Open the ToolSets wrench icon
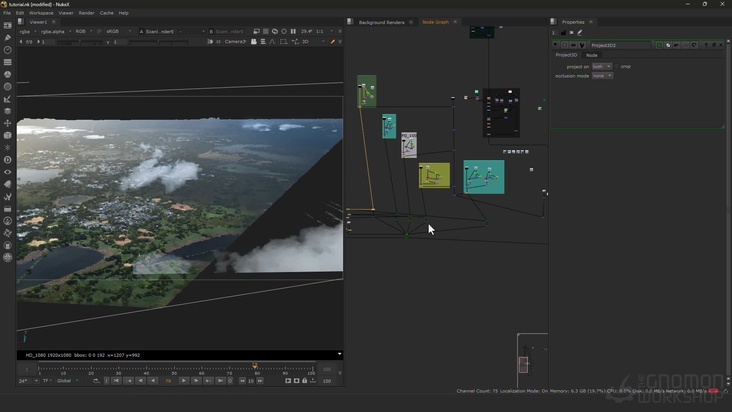The width and height of the screenshot is (732, 412). (x=7, y=196)
